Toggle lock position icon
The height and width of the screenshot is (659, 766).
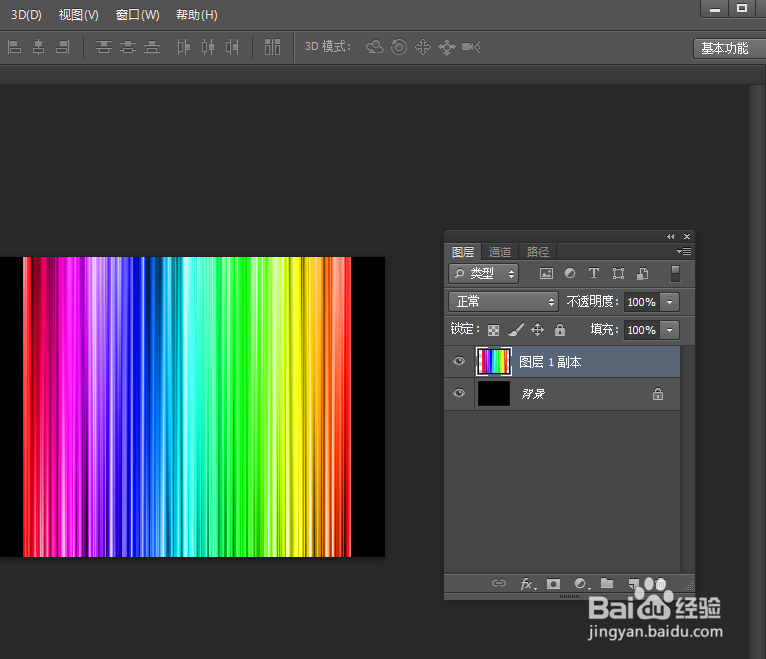pos(537,330)
